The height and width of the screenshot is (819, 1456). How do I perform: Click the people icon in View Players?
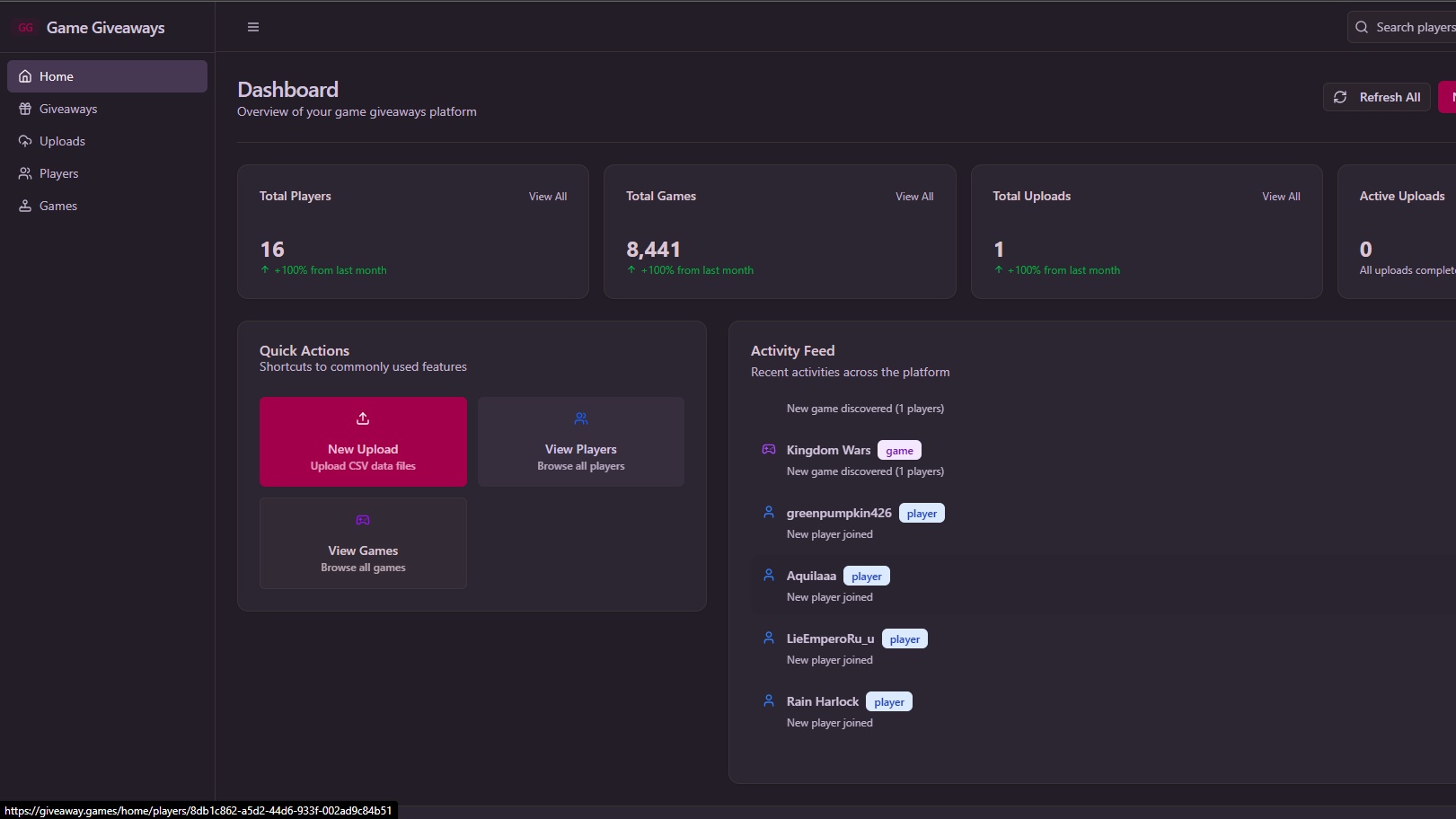pyautogui.click(x=581, y=418)
